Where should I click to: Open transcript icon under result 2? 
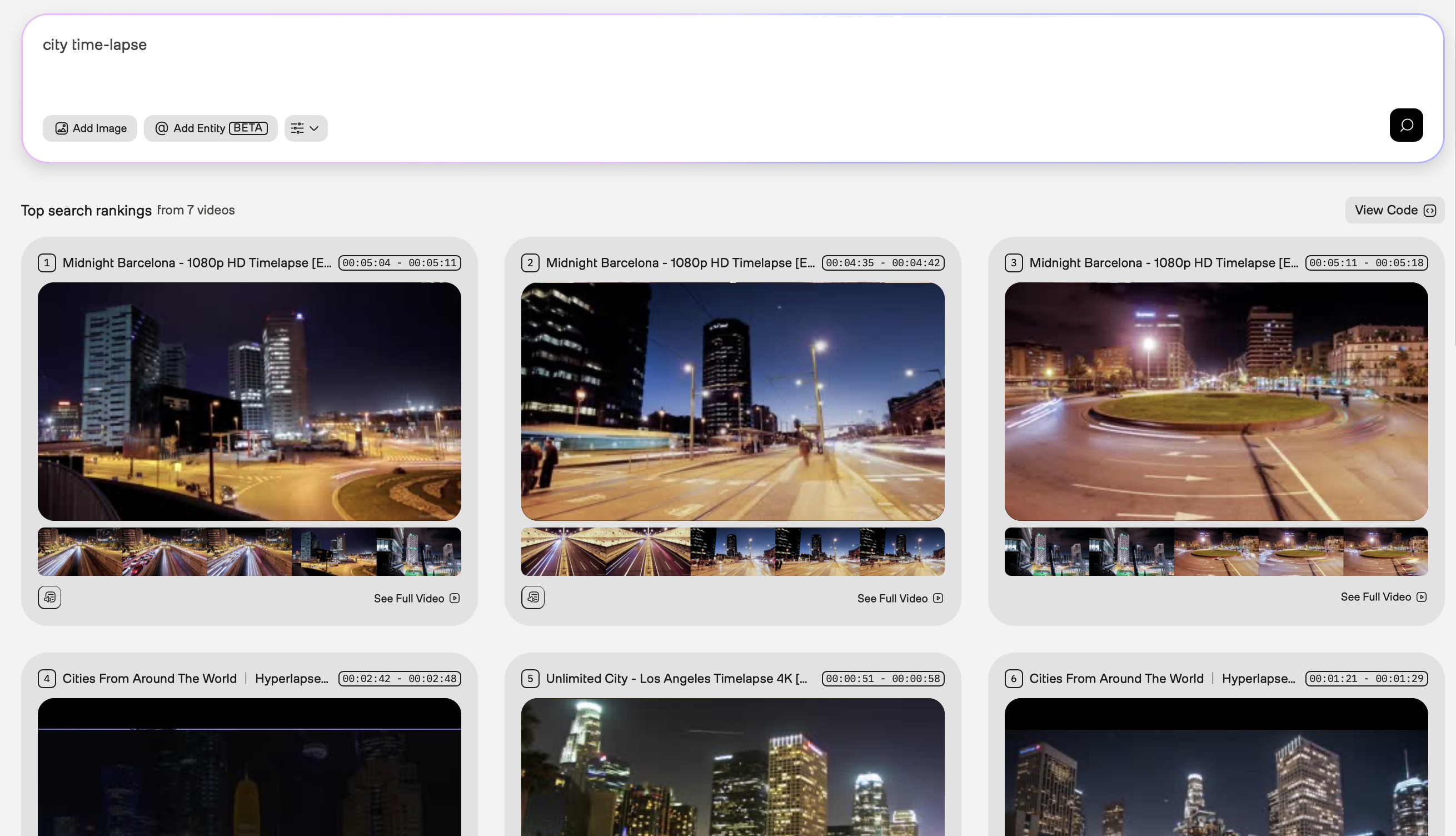tap(532, 597)
